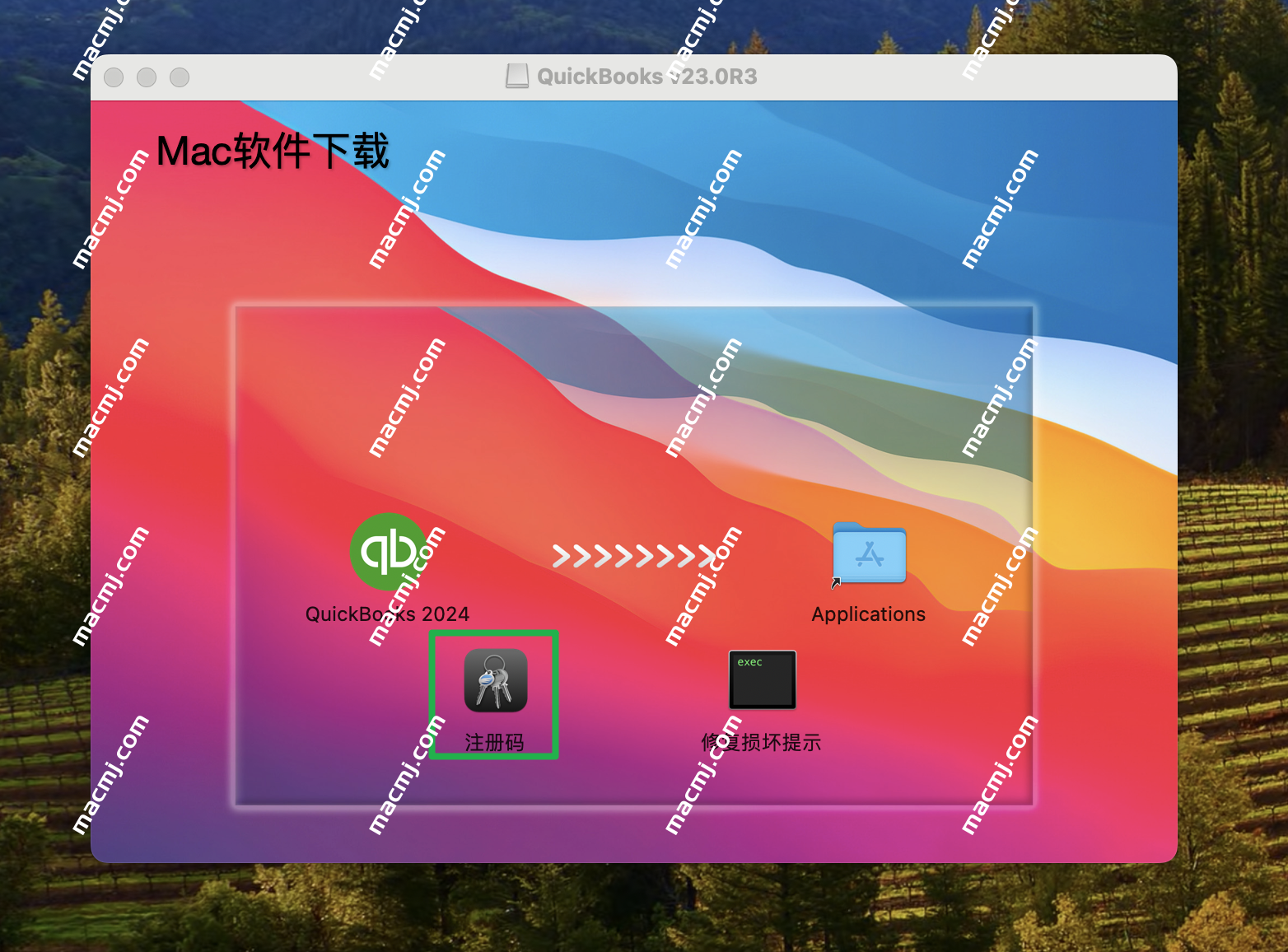Screen dimensions: 1288x952
Task: Click the Applications label text
Action: tap(869, 614)
